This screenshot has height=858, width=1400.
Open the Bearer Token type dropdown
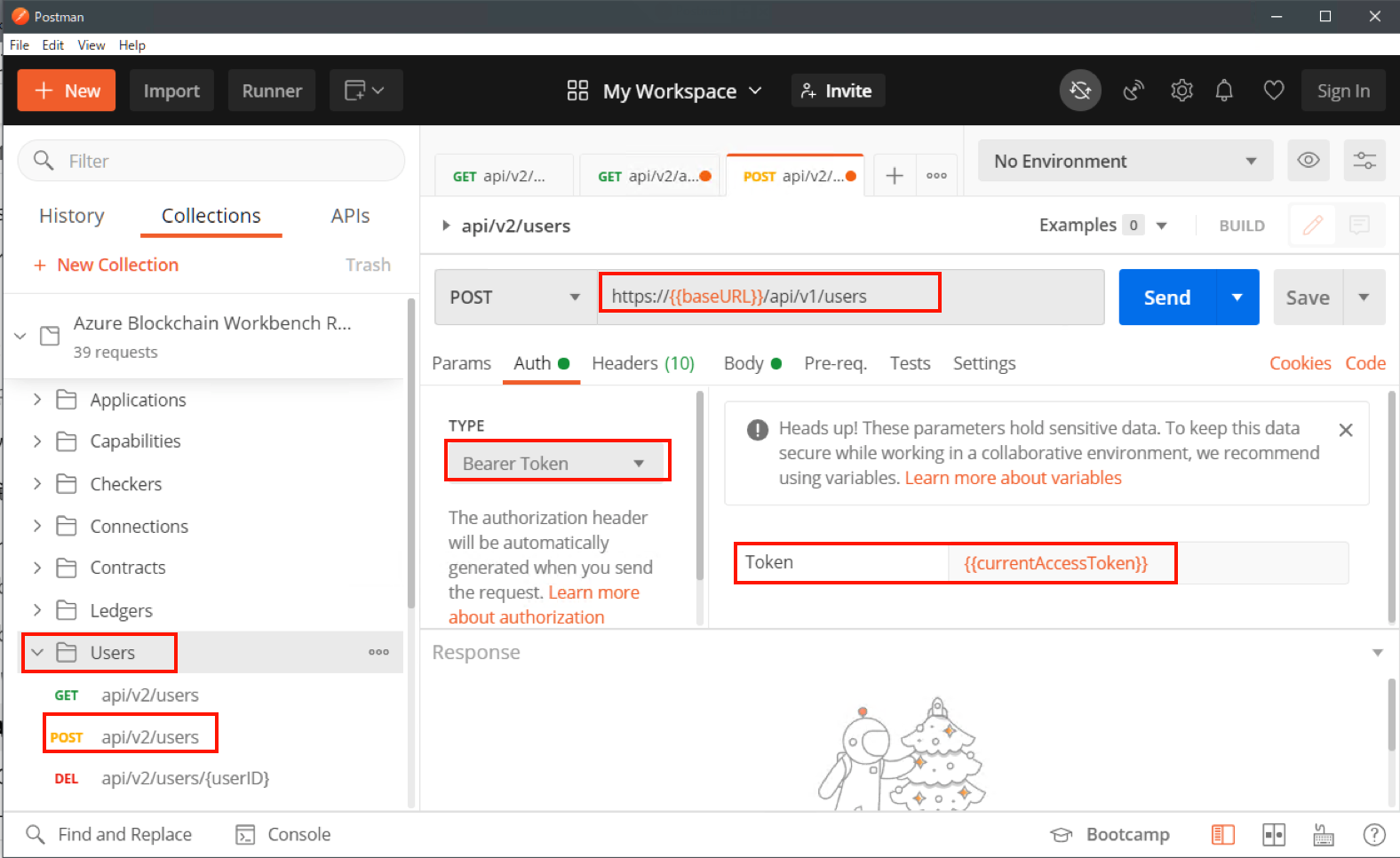click(557, 463)
